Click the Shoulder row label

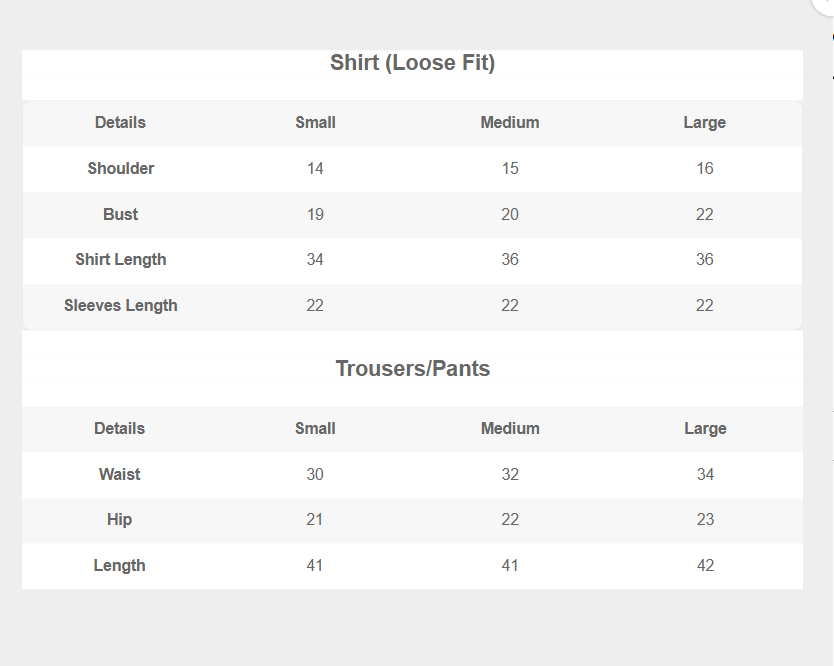click(120, 168)
